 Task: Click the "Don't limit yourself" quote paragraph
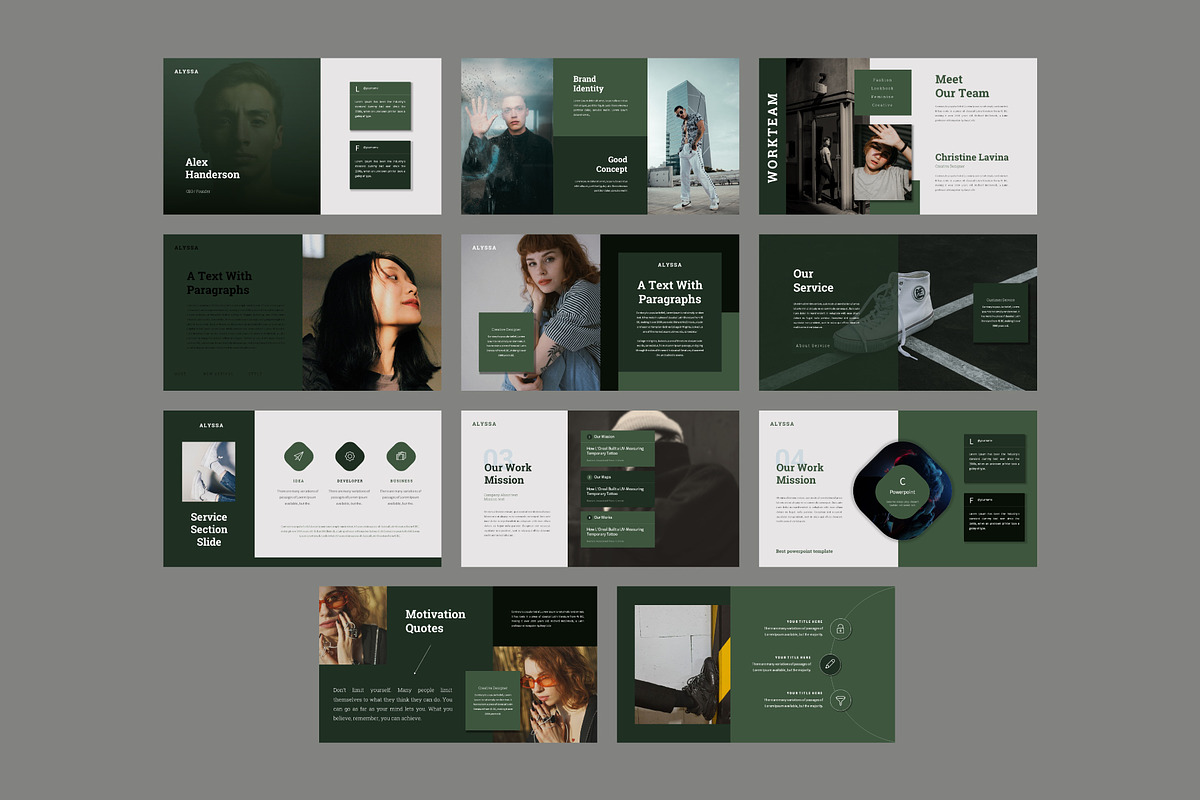coord(393,703)
